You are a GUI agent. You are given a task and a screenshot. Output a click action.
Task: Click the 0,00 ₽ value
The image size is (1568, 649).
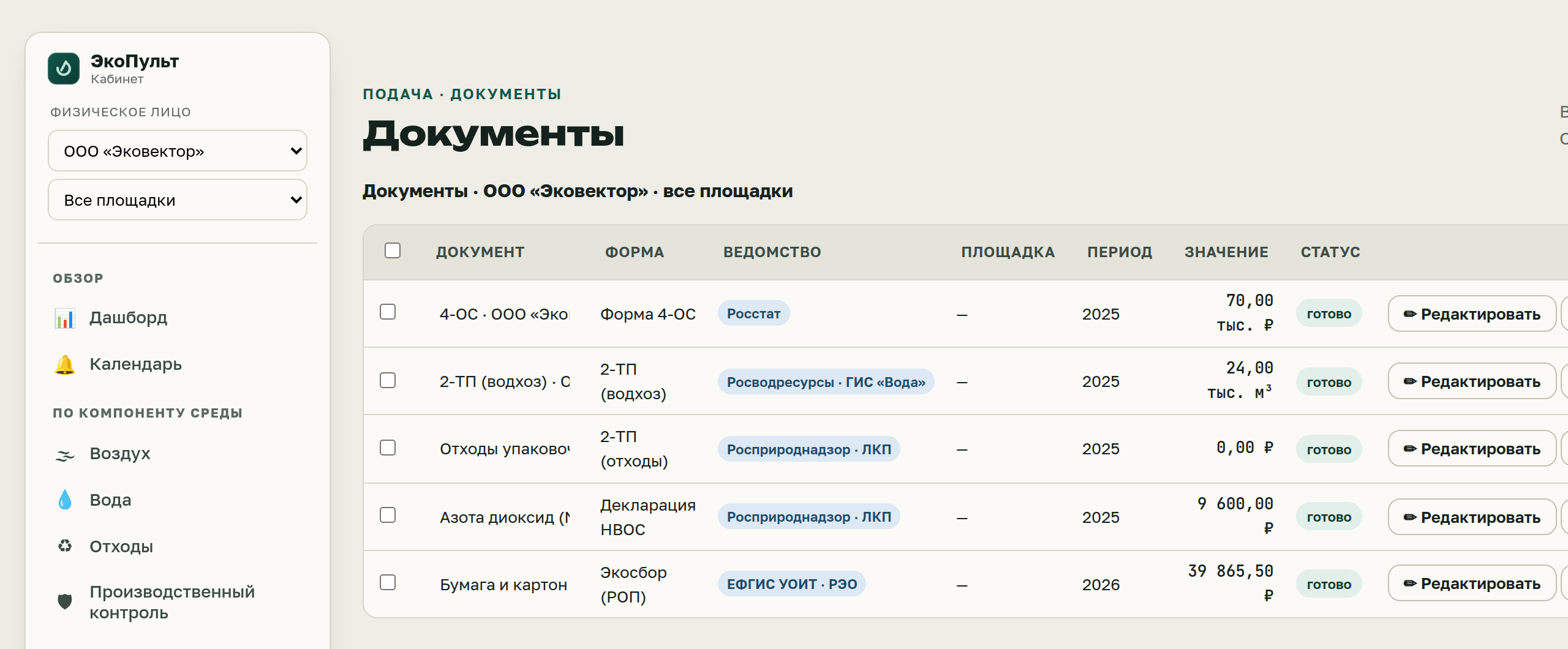pos(1245,448)
